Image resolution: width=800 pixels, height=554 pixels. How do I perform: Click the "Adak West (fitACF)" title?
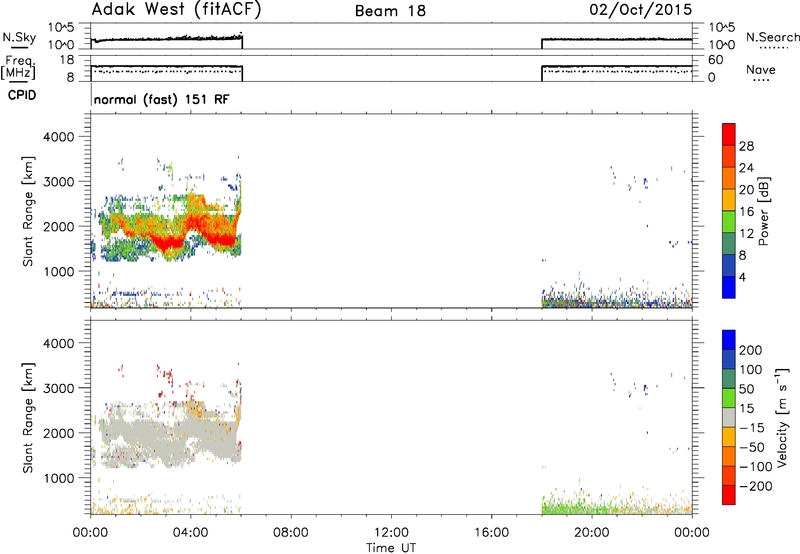point(176,10)
